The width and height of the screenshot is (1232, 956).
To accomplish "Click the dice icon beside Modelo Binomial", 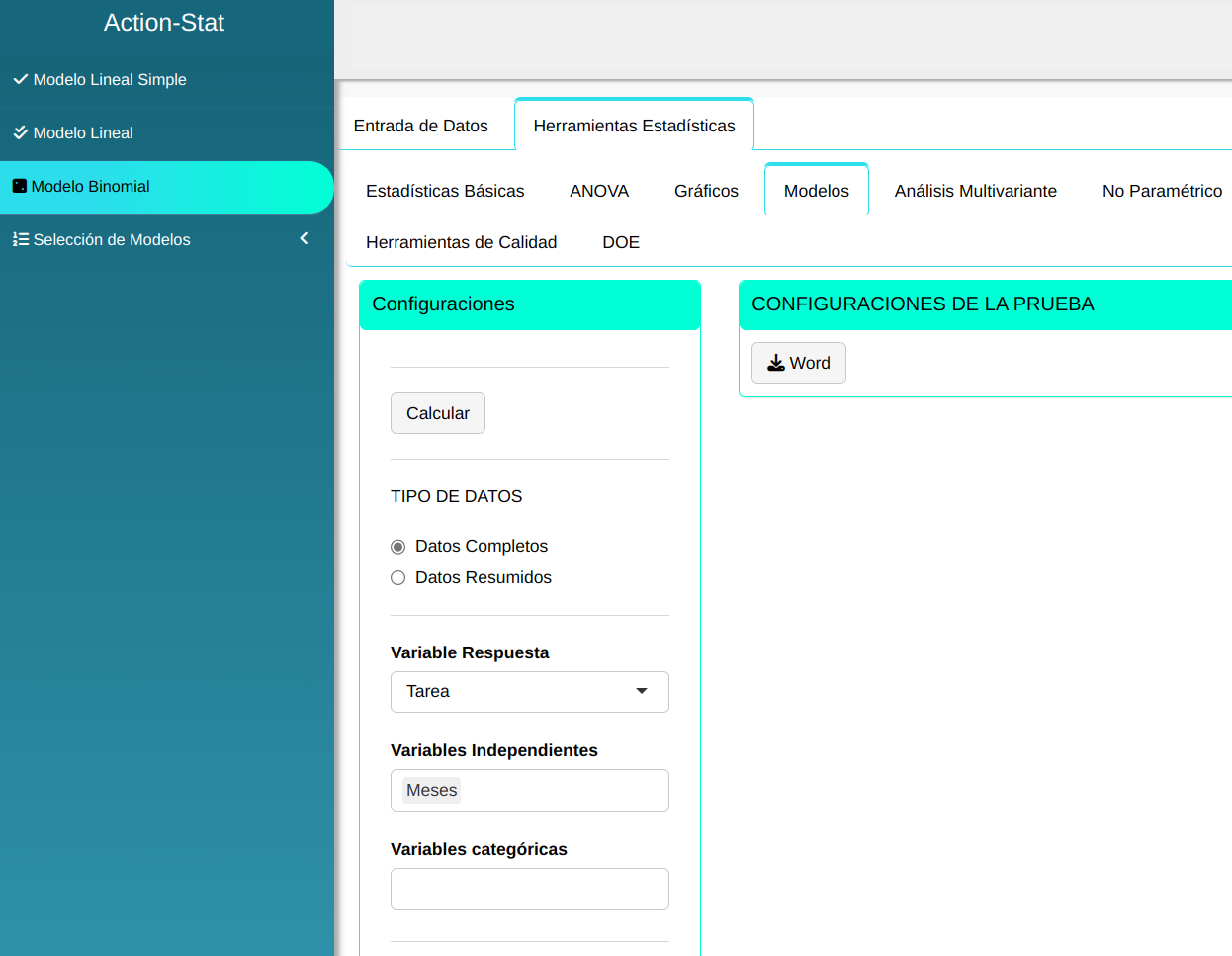I will pyautogui.click(x=19, y=186).
